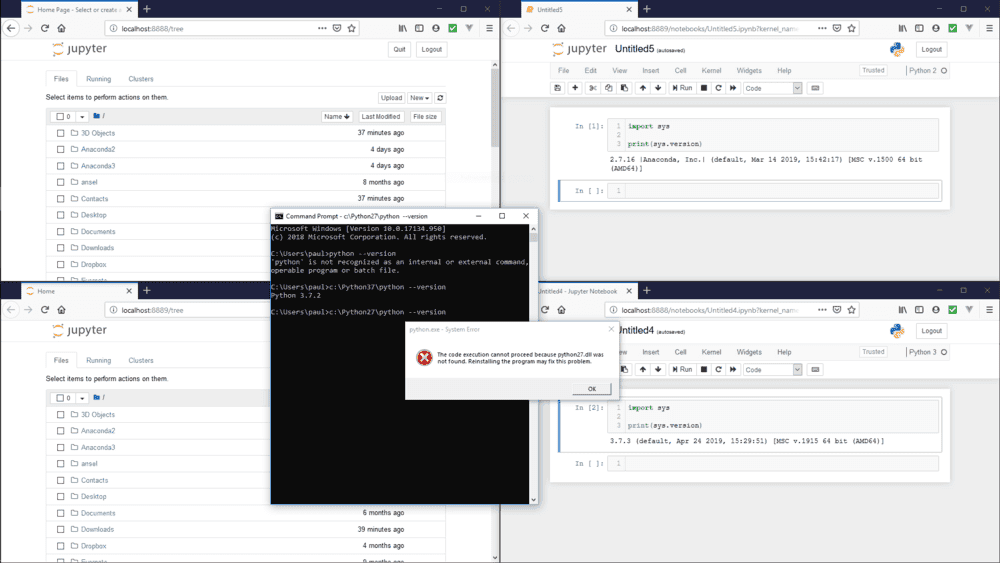Open cell type selector in Untitled4 notebook
This screenshot has width=1000, height=563.
point(772,369)
